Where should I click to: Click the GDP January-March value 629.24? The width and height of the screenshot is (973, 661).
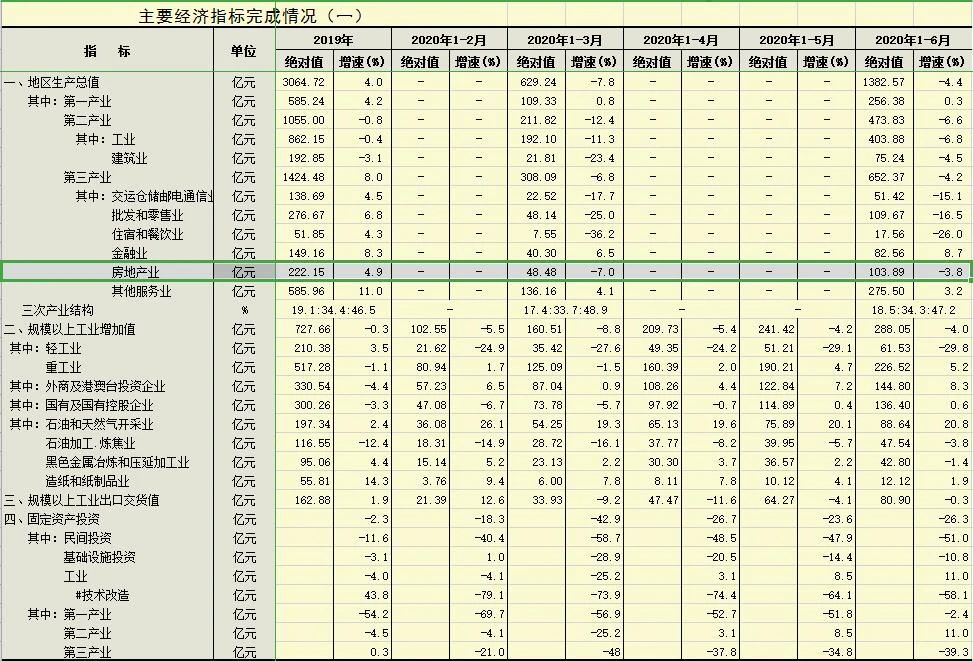[538, 82]
